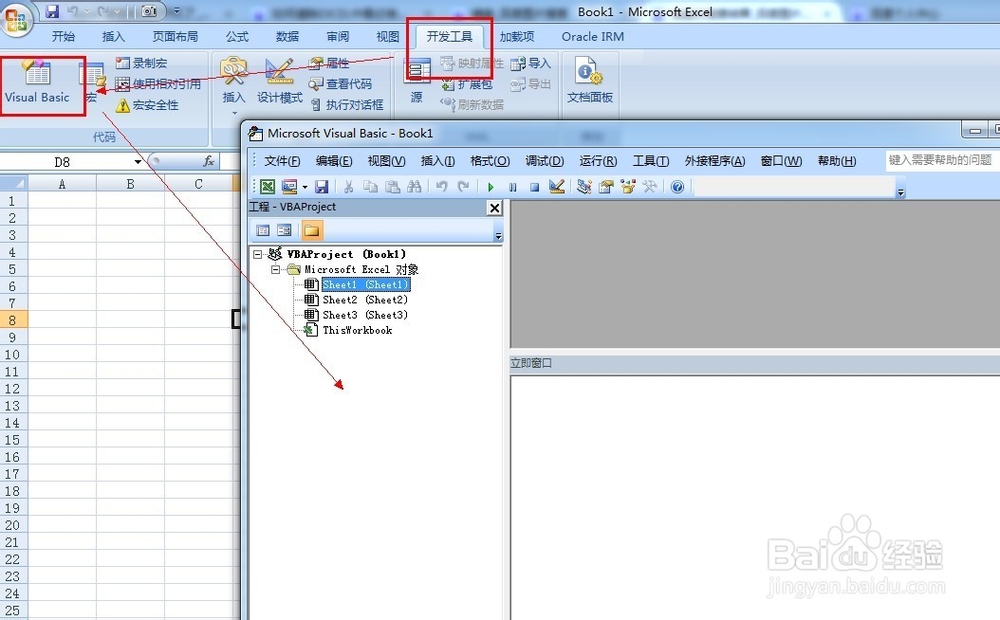Viewport: 1000px width, 620px height.
Task: Click the Visual Basic button in ribbon
Action: [37, 83]
